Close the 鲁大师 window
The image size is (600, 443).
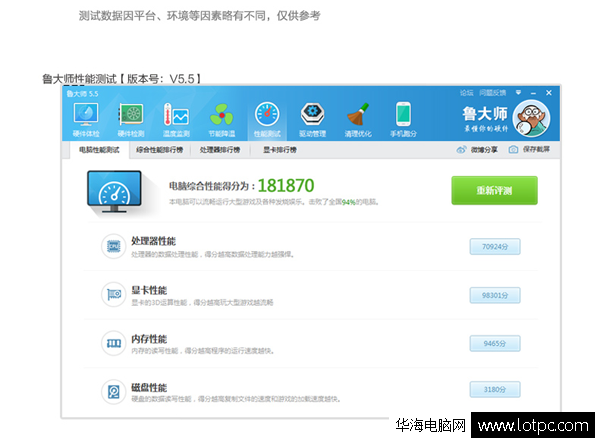coord(549,93)
